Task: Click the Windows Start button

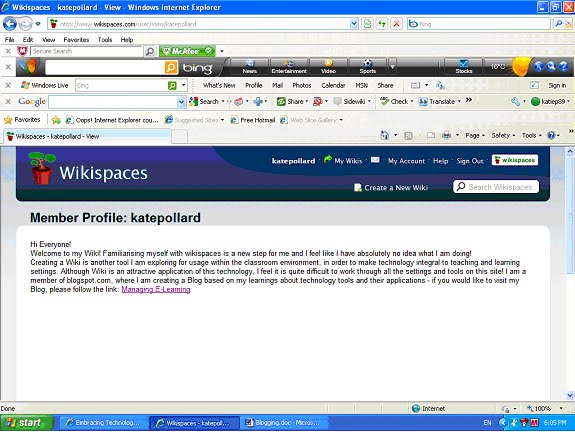Action: click(26, 423)
